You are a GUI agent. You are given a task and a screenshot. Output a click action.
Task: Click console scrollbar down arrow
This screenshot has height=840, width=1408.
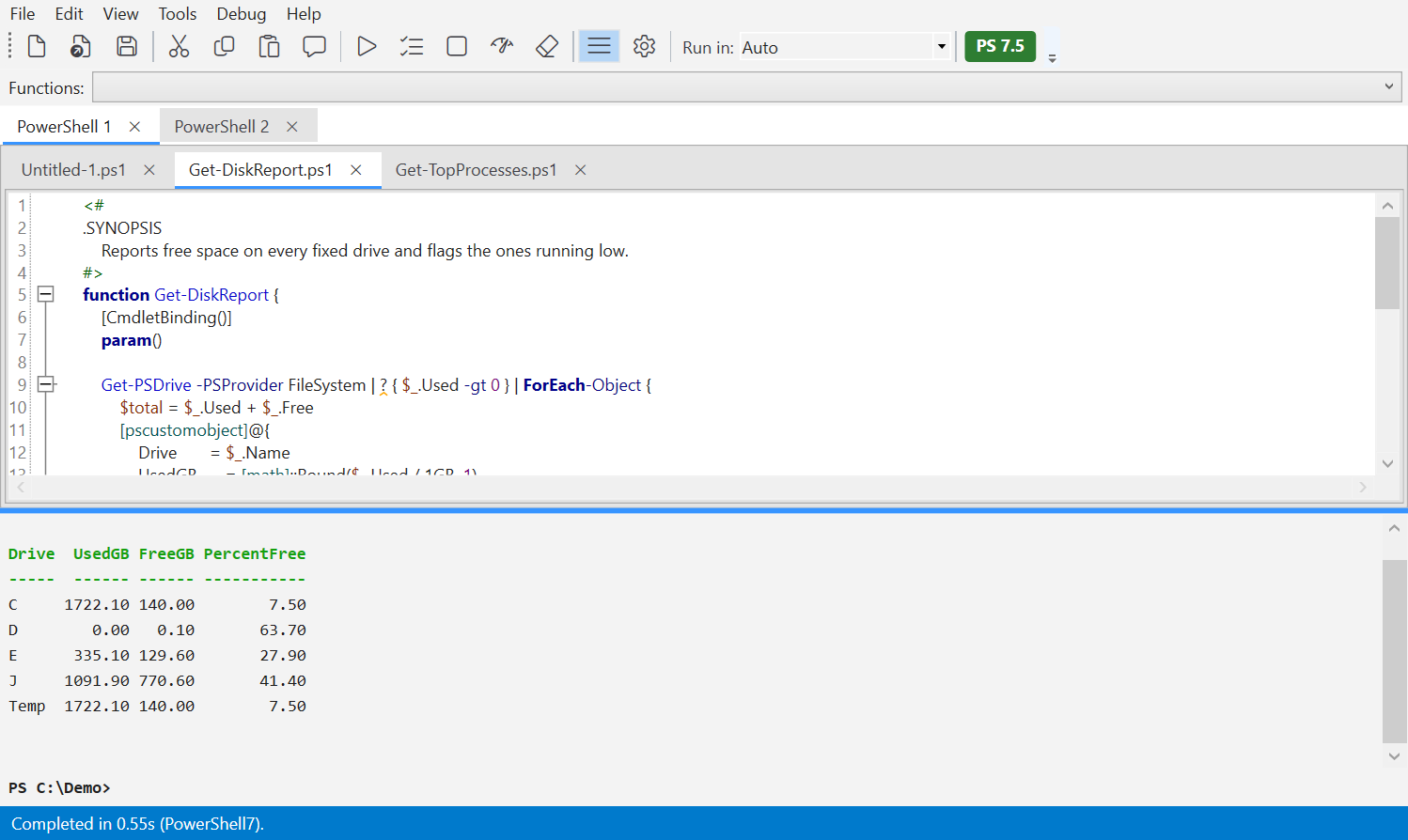pyautogui.click(x=1394, y=755)
